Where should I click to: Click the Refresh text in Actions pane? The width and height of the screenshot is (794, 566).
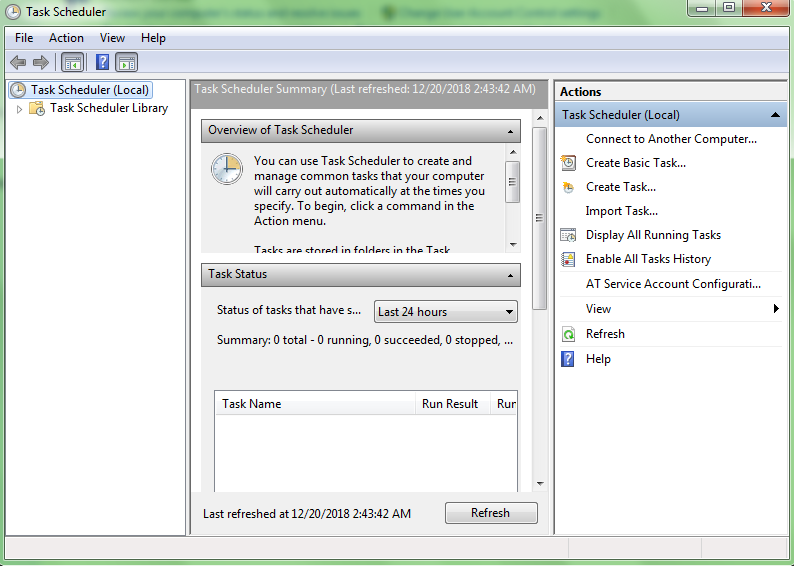click(x=605, y=334)
